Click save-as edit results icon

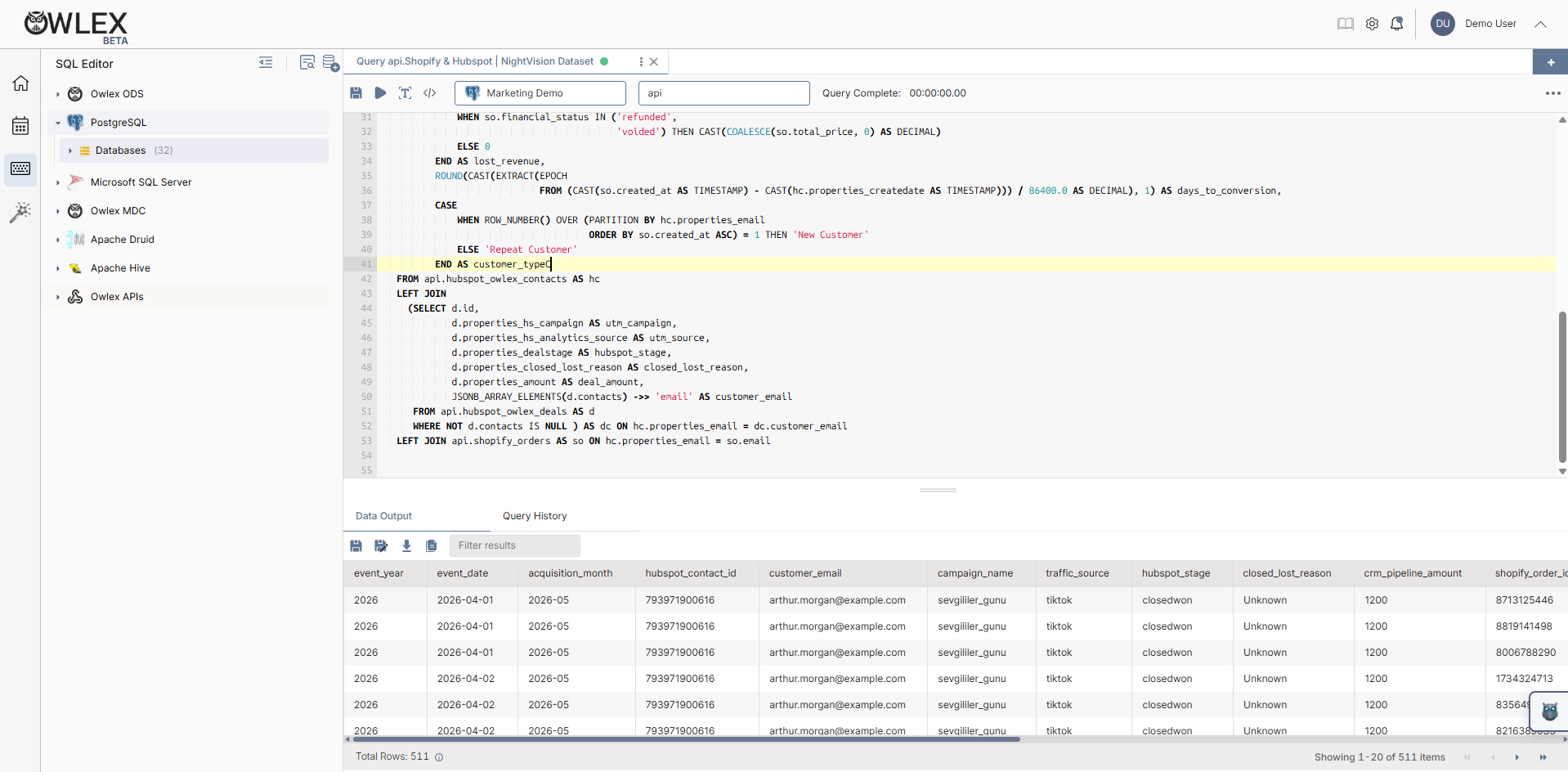pyautogui.click(x=381, y=545)
